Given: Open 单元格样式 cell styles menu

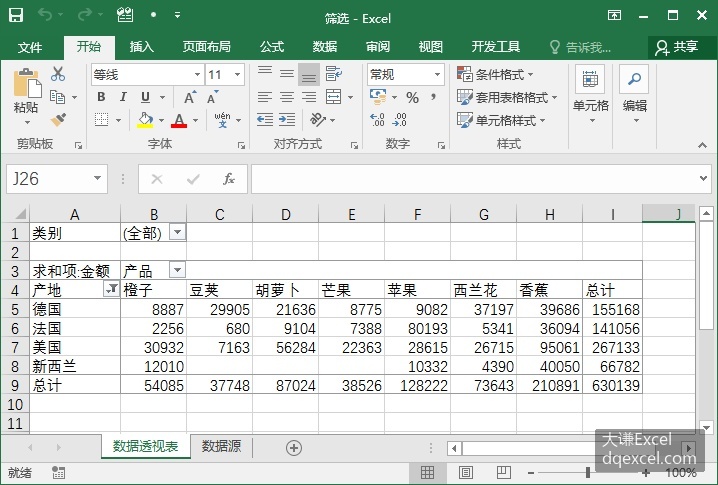Looking at the screenshot, I should click(501, 120).
